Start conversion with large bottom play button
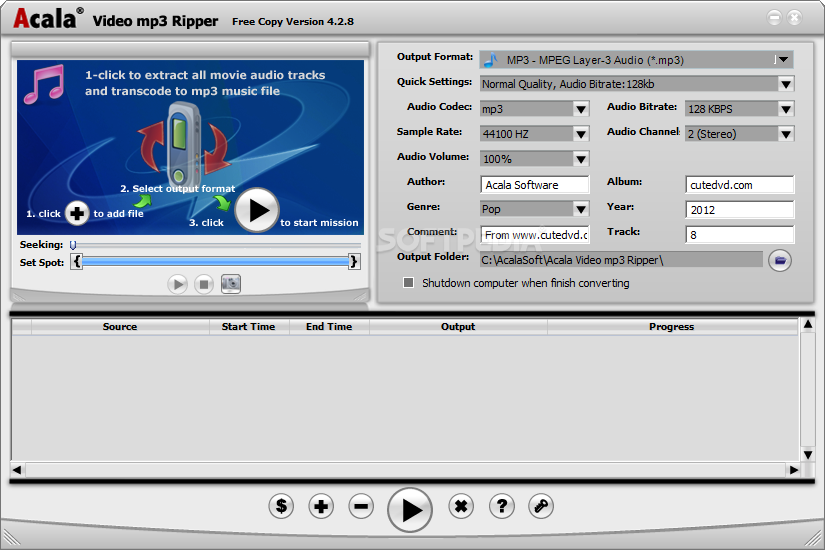Image resolution: width=825 pixels, height=550 pixels. [410, 509]
